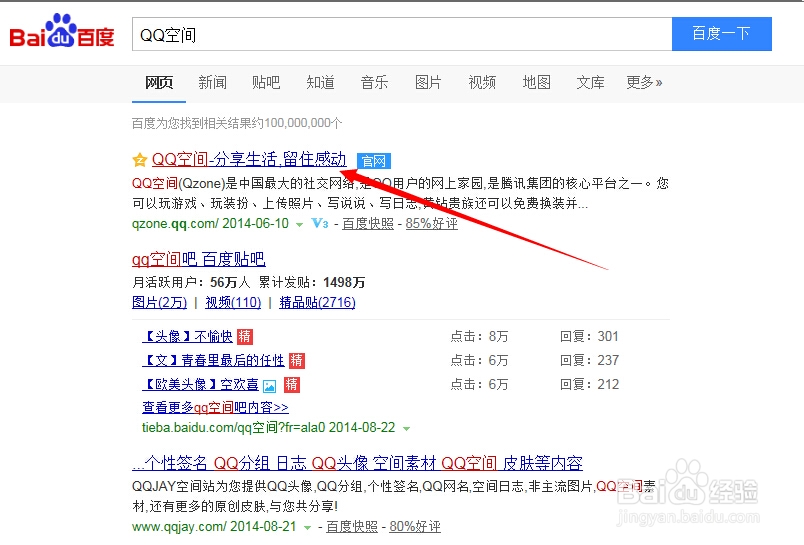The image size is (804, 545).
Task: Click the 精 badge beside 【头像】不愉快
Action: pyautogui.click(x=245, y=336)
